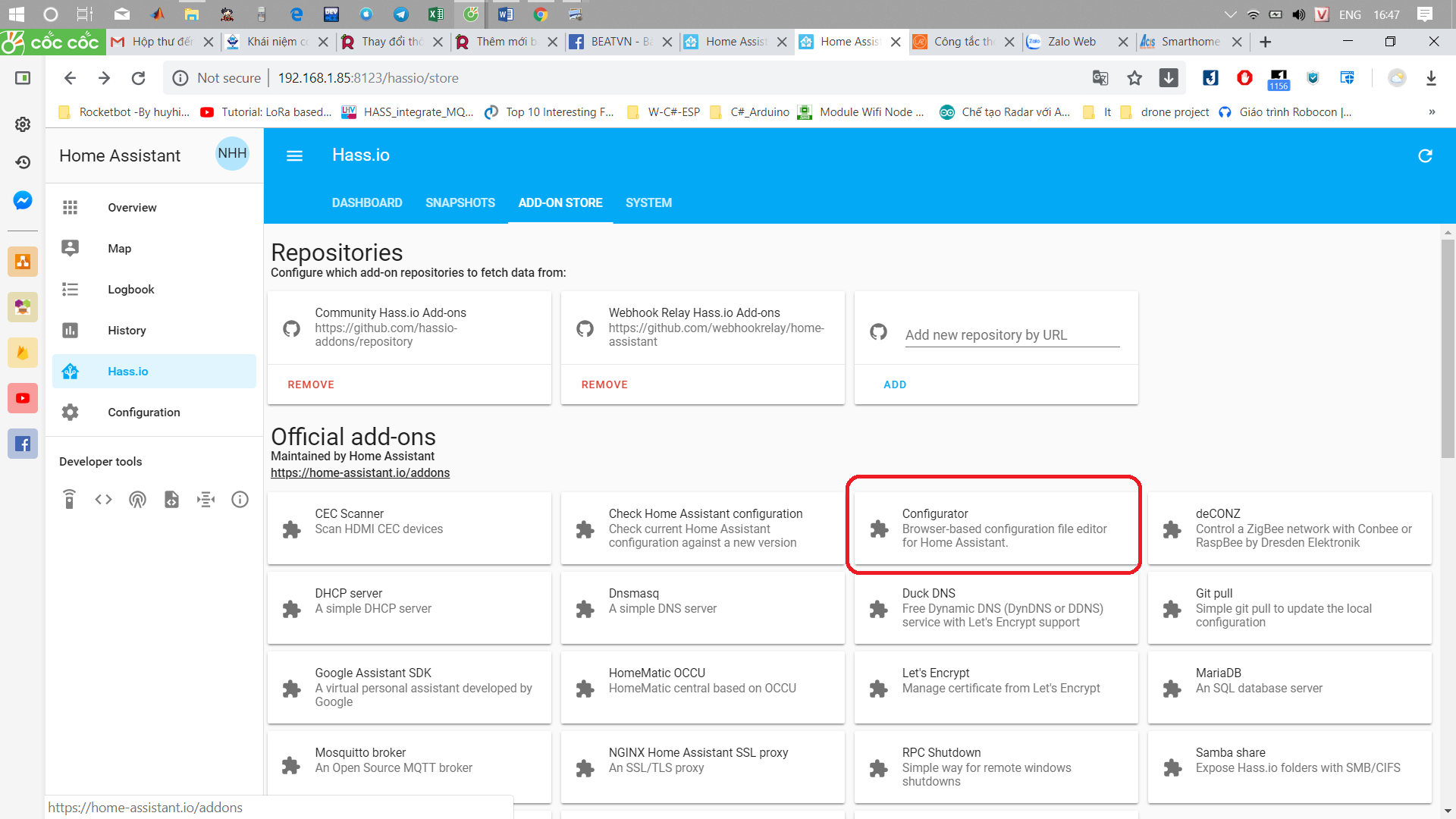1456x819 pixels.
Task: Open Templates developer tool file icon
Action: tap(171, 499)
